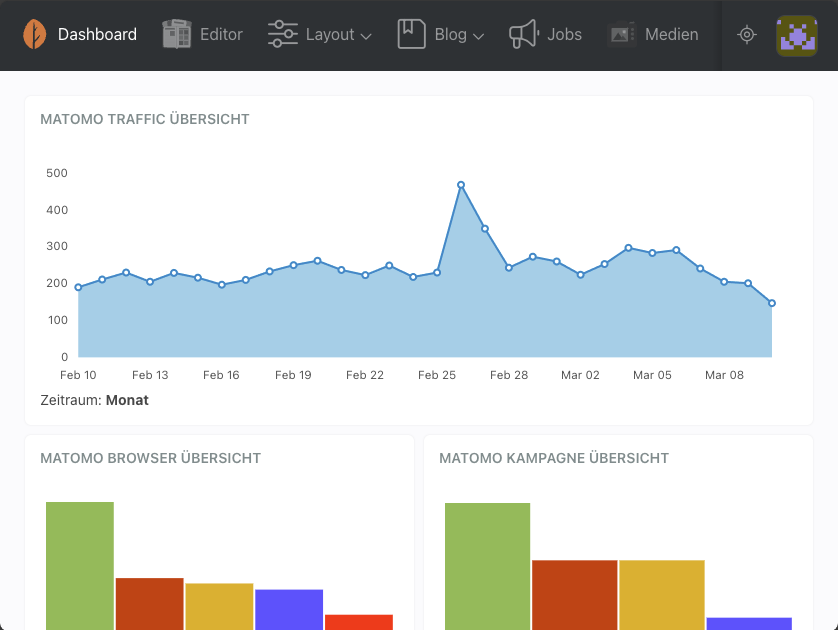Click the purple bar in Kampagne chart

[x=749, y=624]
